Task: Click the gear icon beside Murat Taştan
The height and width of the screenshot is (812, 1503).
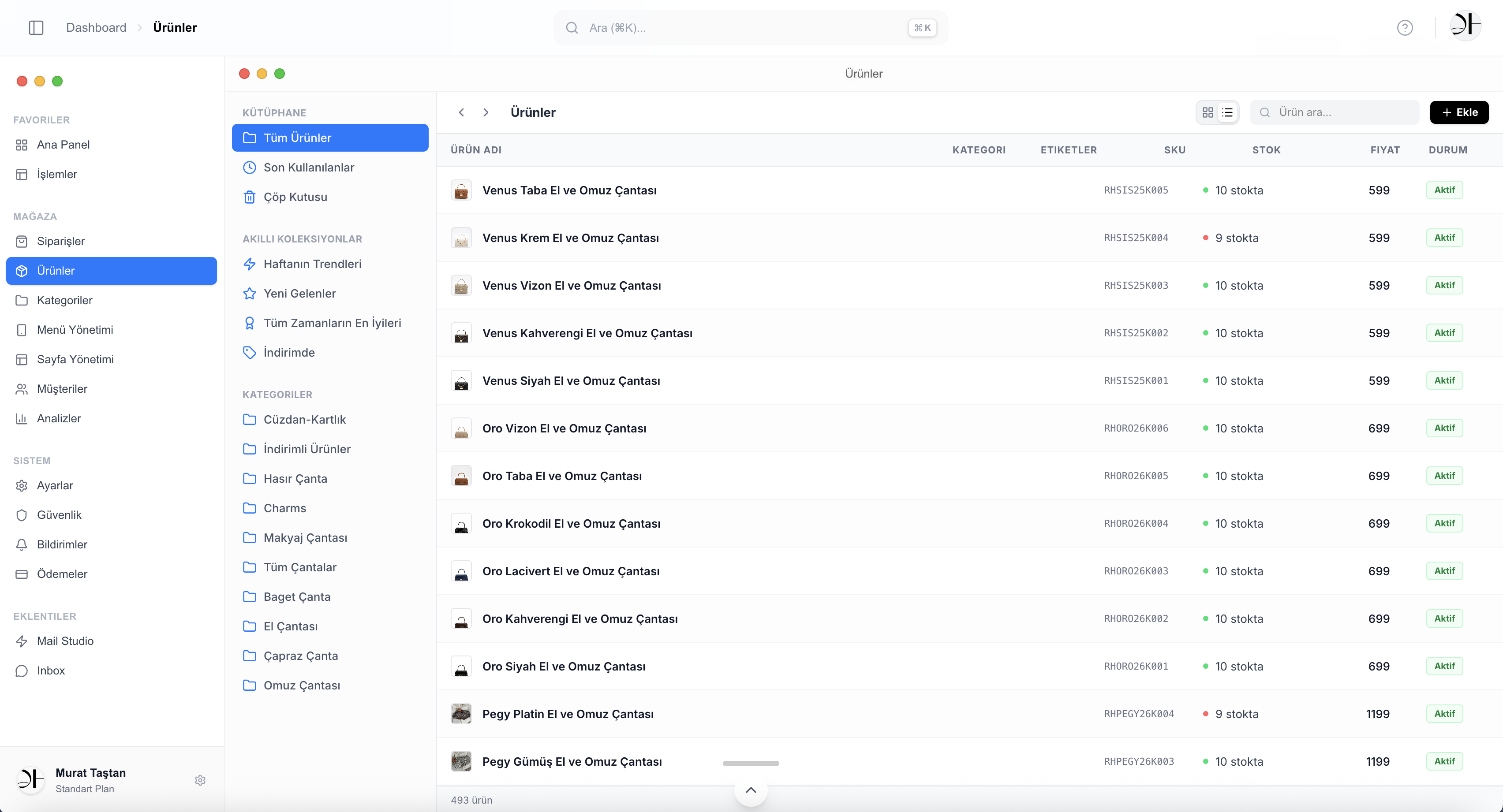Action: [200, 780]
